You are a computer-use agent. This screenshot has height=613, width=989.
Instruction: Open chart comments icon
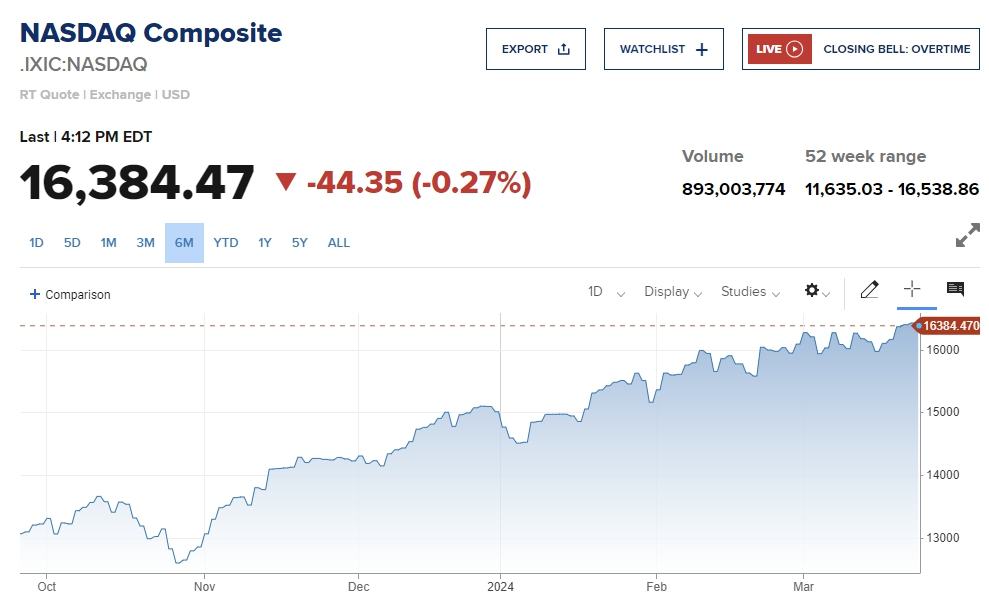click(955, 290)
